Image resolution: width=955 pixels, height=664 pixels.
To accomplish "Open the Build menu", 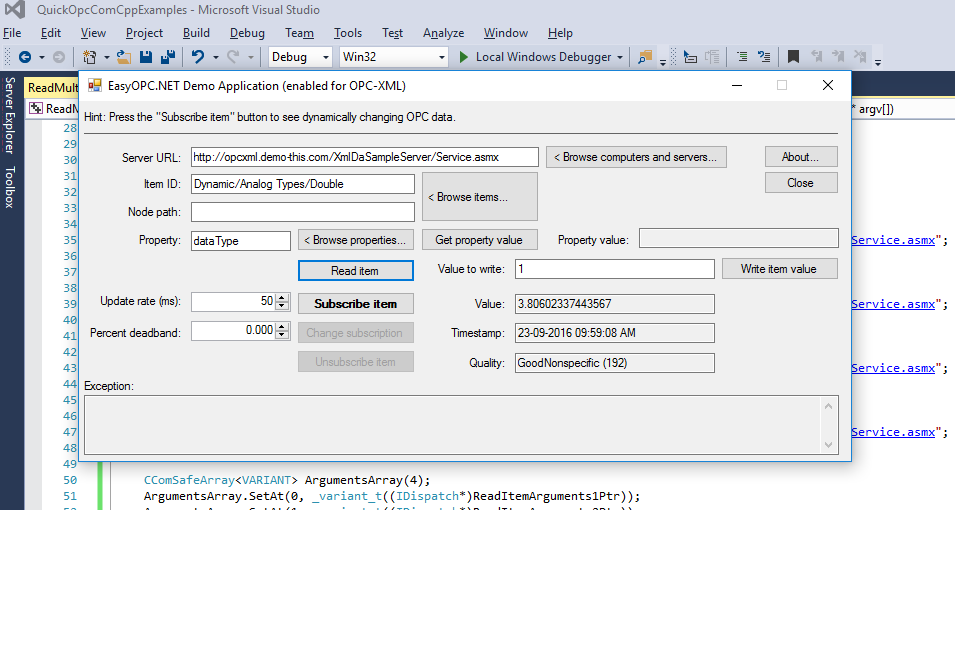I will [x=196, y=33].
